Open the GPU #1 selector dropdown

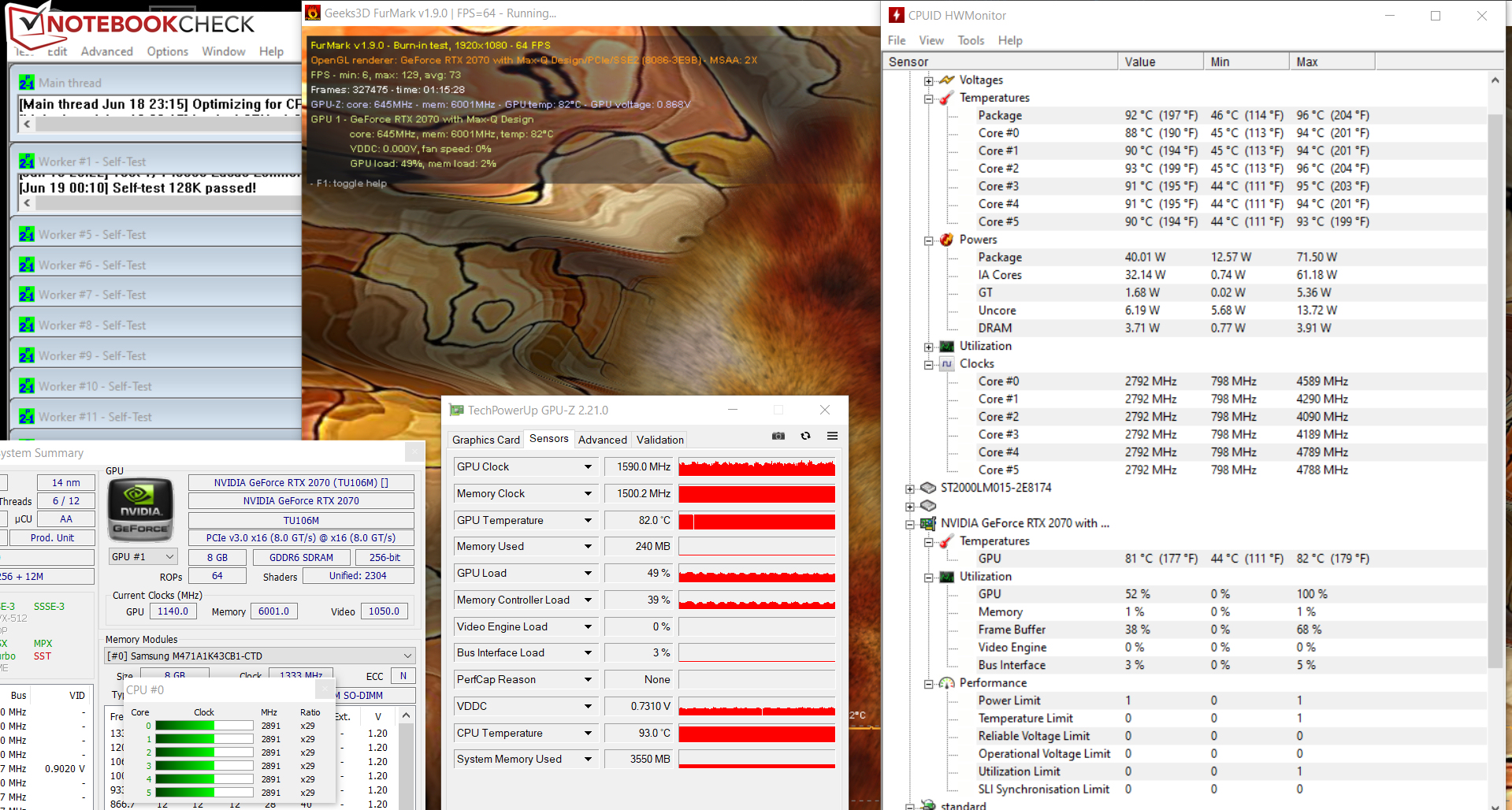pyautogui.click(x=169, y=557)
